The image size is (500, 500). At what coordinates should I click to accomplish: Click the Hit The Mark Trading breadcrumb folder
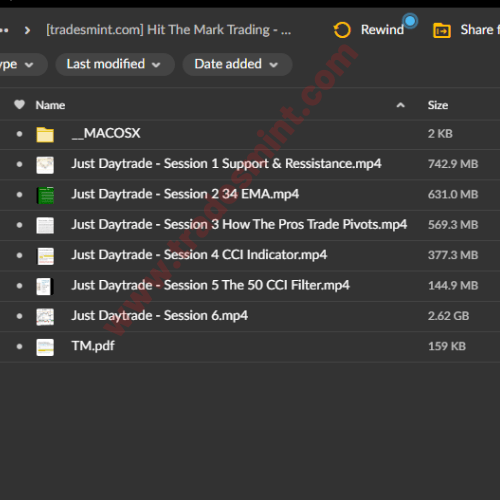(x=168, y=30)
